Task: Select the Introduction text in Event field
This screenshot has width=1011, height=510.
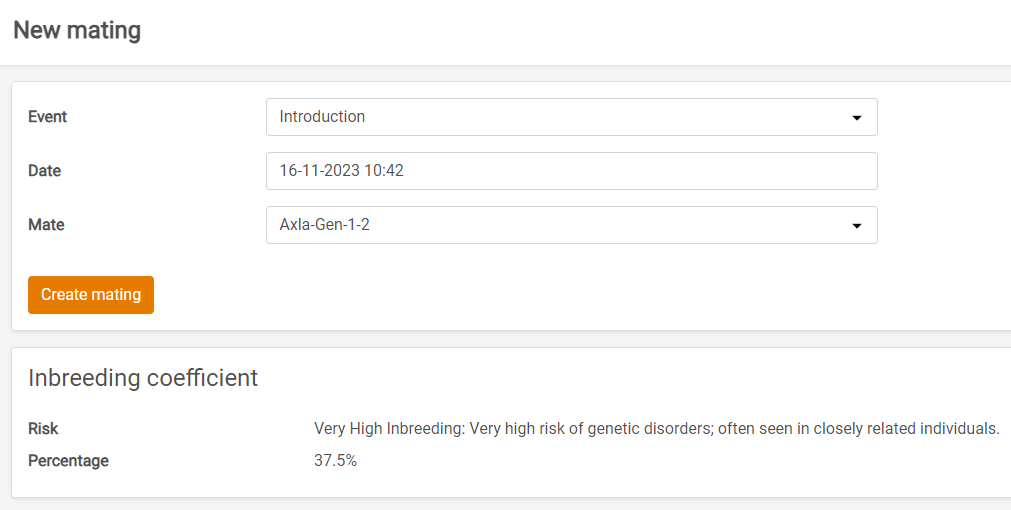Action: [x=322, y=117]
